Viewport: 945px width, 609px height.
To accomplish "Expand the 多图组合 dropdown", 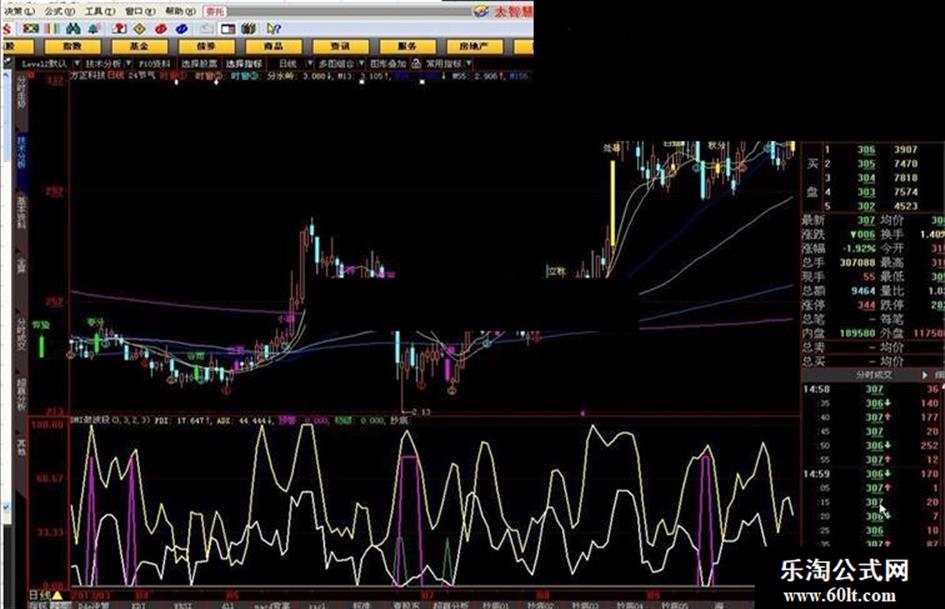I will [362, 63].
